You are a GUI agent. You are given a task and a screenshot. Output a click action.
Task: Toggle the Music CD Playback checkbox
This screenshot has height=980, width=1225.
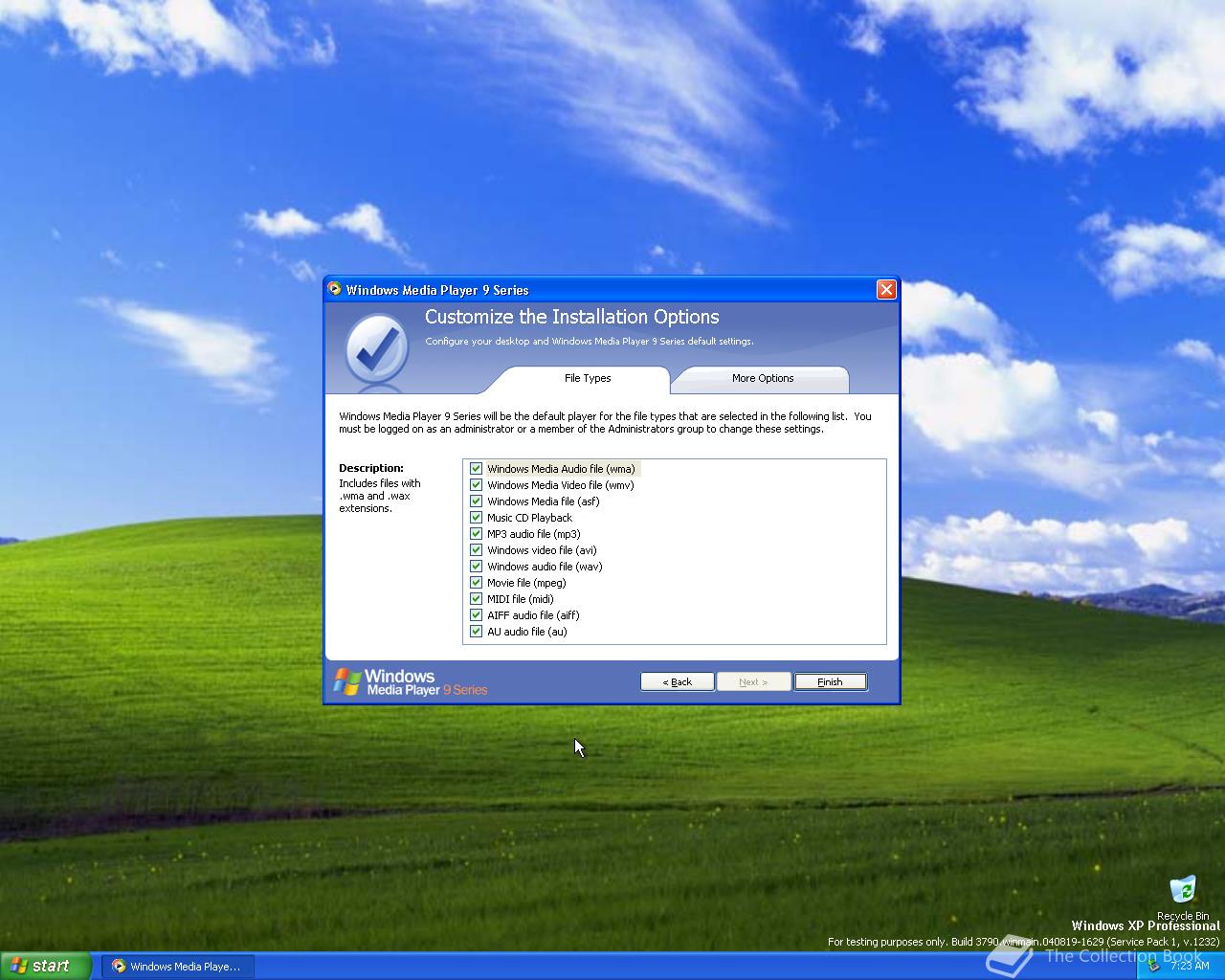[x=476, y=518]
